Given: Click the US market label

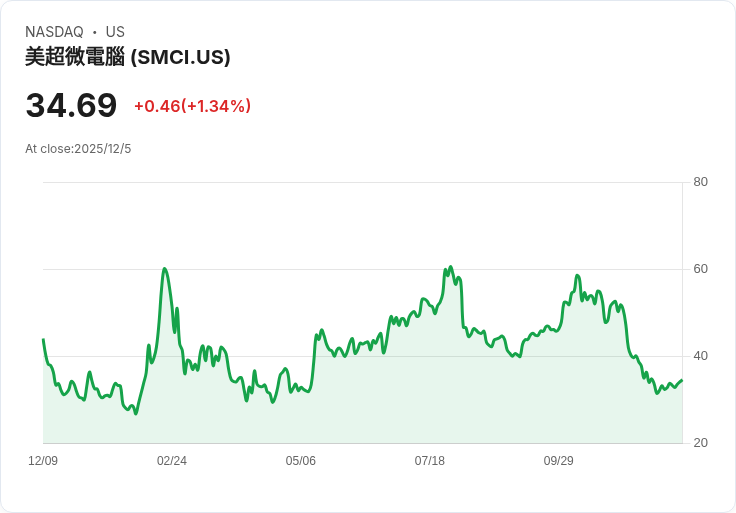Looking at the screenshot, I should (115, 32).
